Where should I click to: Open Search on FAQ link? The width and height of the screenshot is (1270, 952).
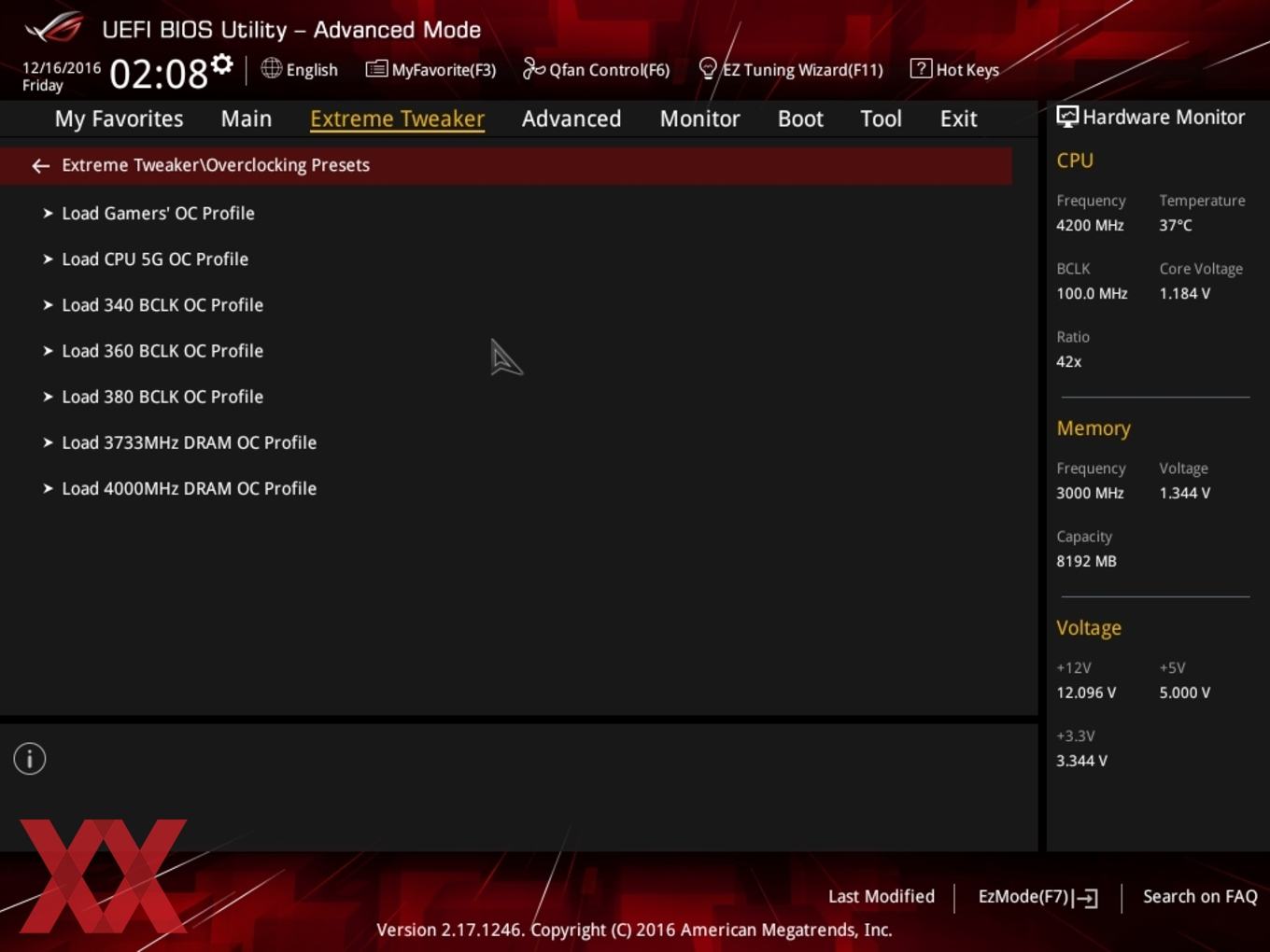pos(1200,896)
